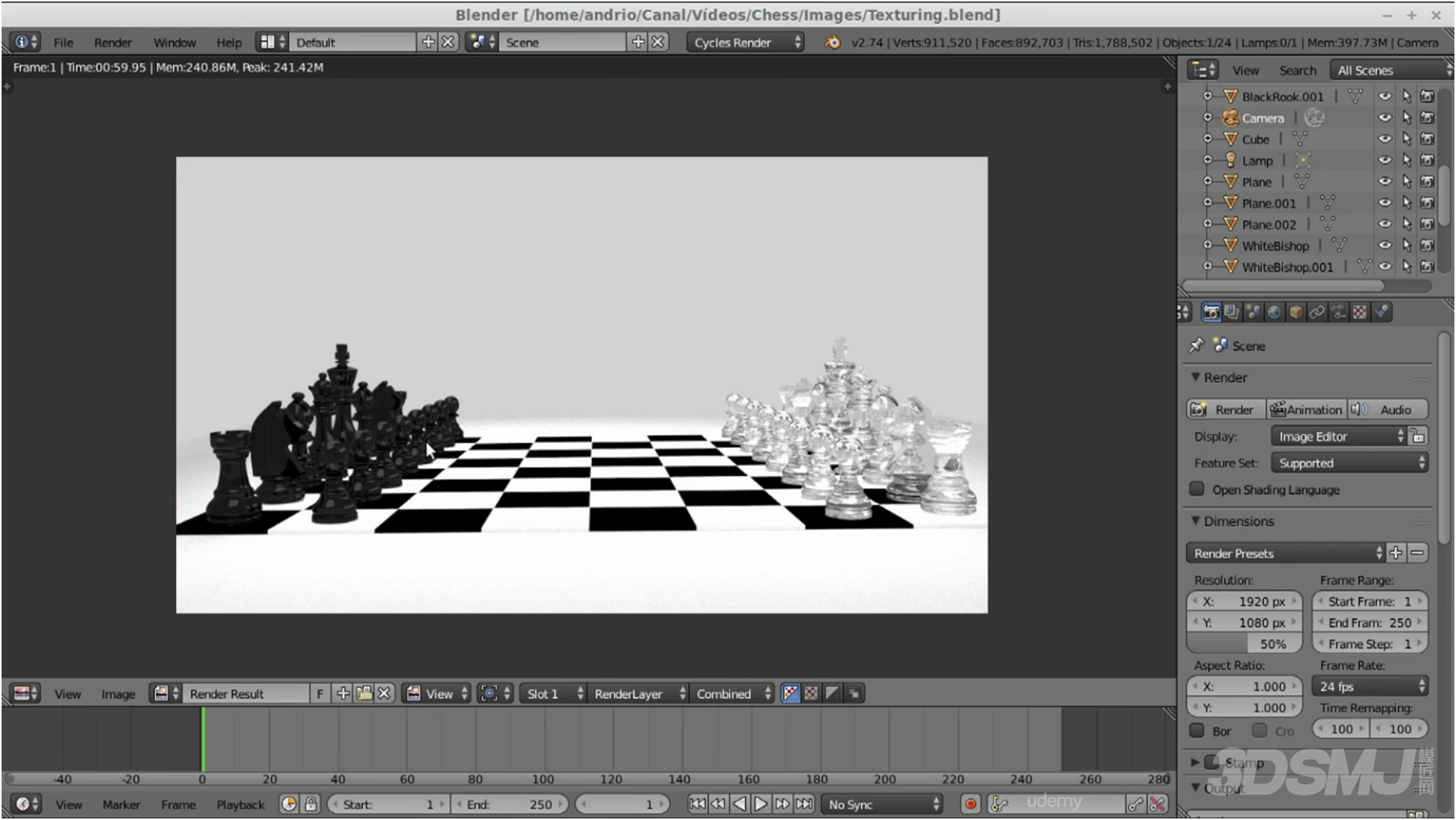Image resolution: width=1456 pixels, height=820 pixels.
Task: Unlink Render Result with X icon
Action: pos(384,693)
